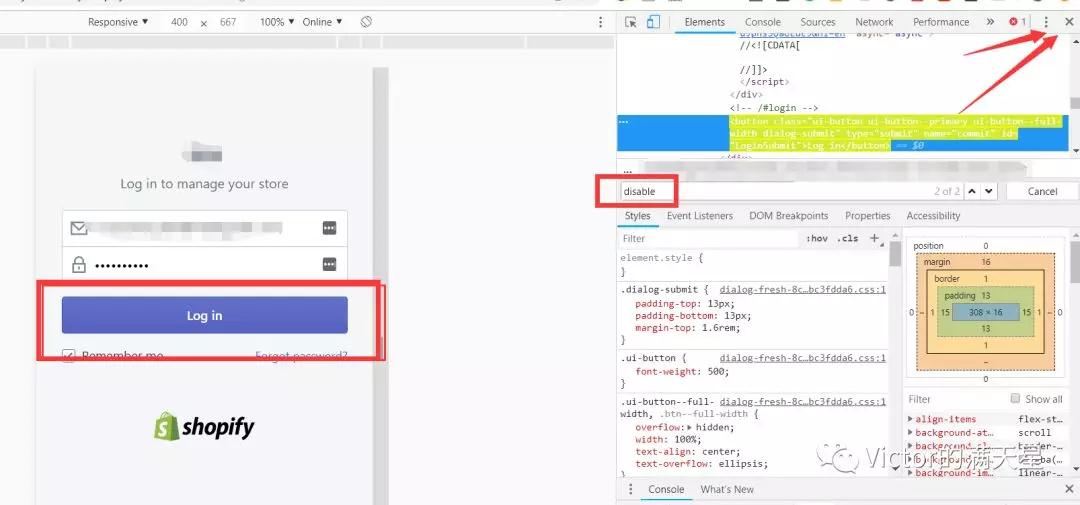The width and height of the screenshot is (1080, 505).
Task: Select the DOM Breakpoints tab
Action: [x=789, y=216]
